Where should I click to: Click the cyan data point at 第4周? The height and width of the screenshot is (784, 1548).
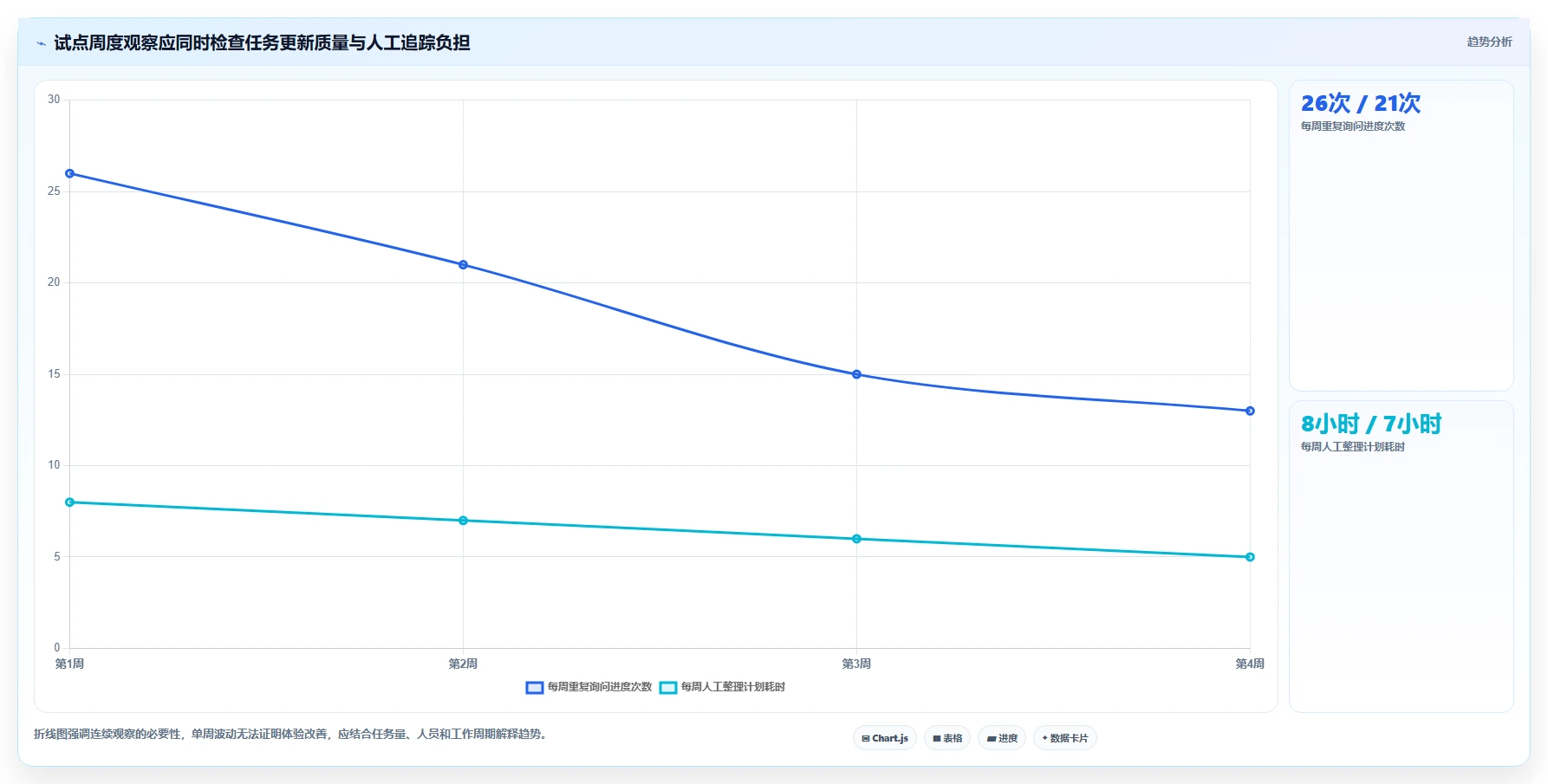1250,557
